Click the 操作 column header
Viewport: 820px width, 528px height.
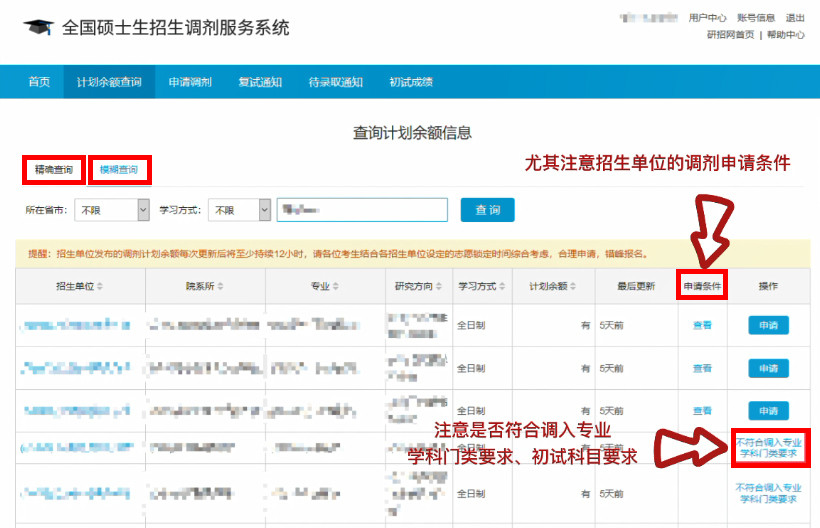pyautogui.click(x=768, y=286)
